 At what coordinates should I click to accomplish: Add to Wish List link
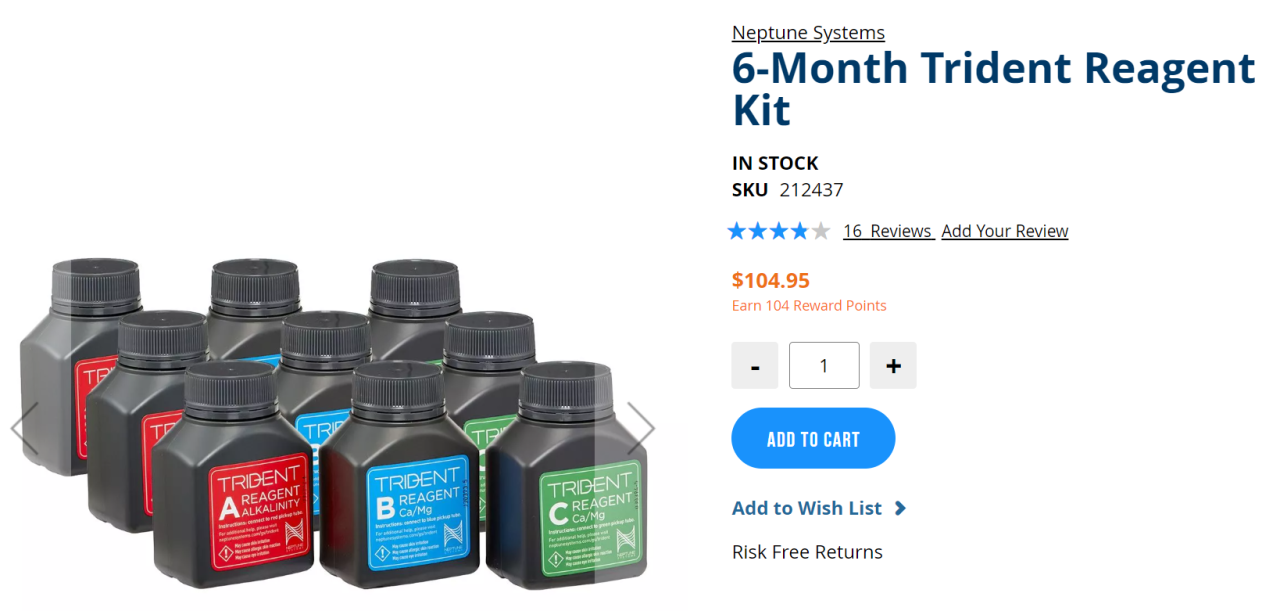click(x=807, y=508)
